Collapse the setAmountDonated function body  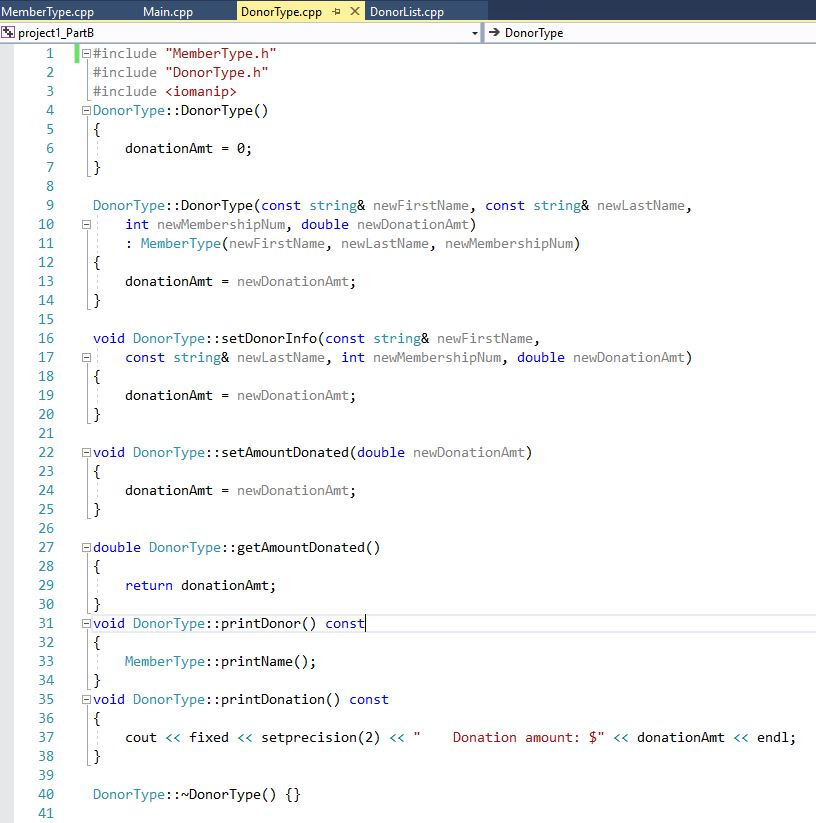[86, 452]
